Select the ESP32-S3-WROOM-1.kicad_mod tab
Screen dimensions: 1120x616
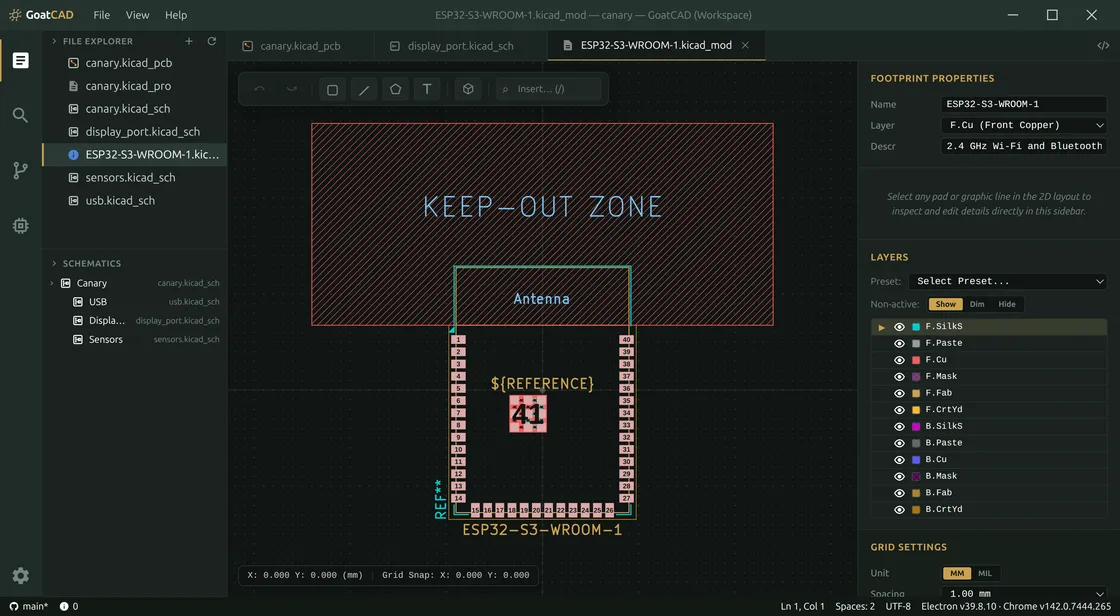coord(656,45)
